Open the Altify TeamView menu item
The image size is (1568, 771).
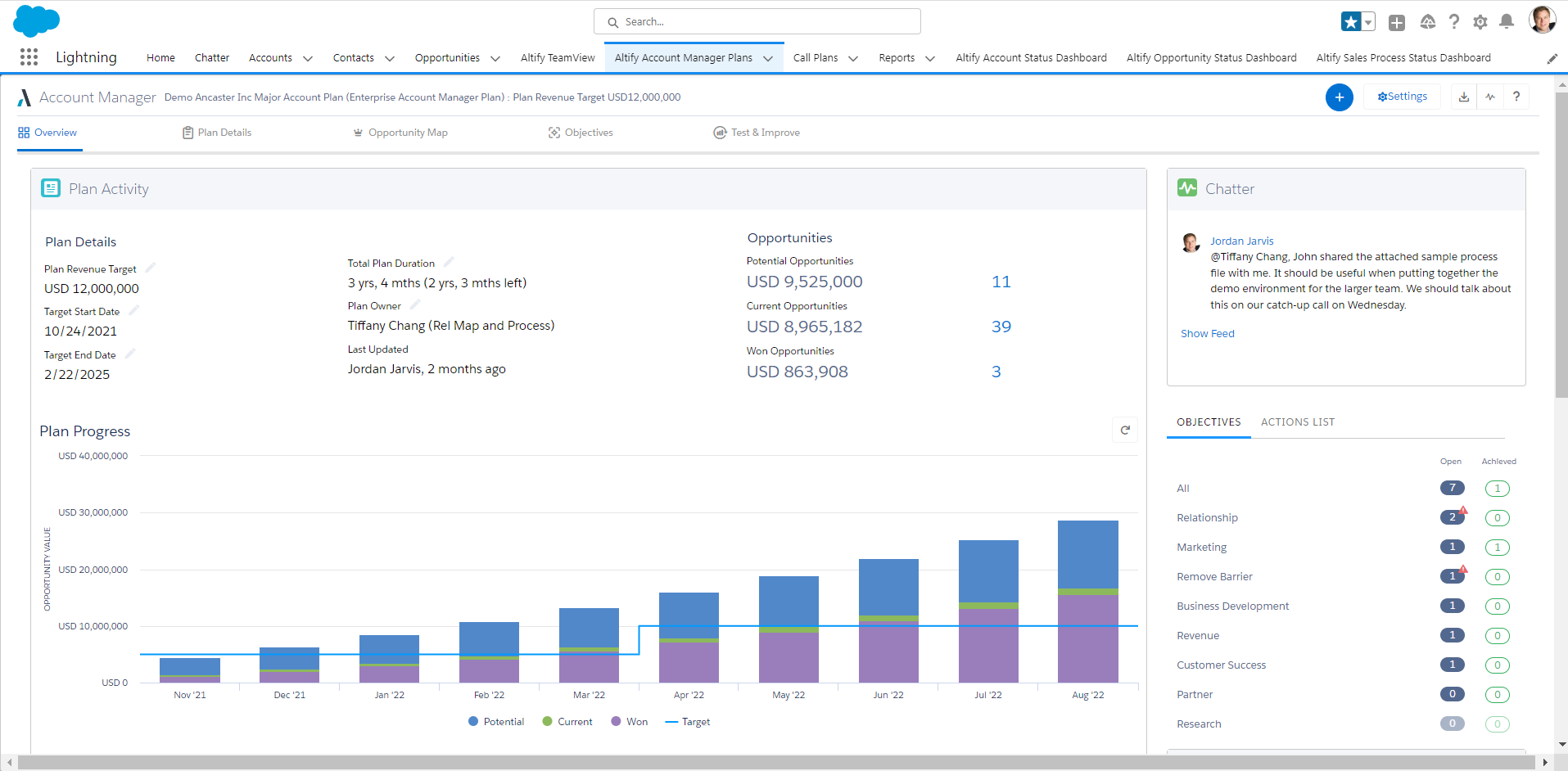tap(558, 57)
